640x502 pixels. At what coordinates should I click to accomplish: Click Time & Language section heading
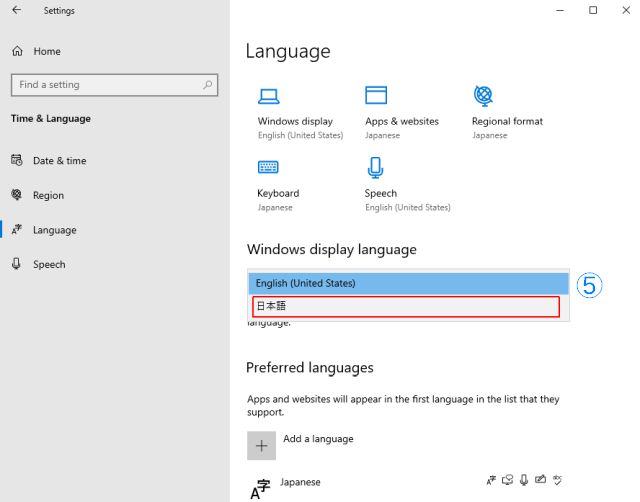51,119
